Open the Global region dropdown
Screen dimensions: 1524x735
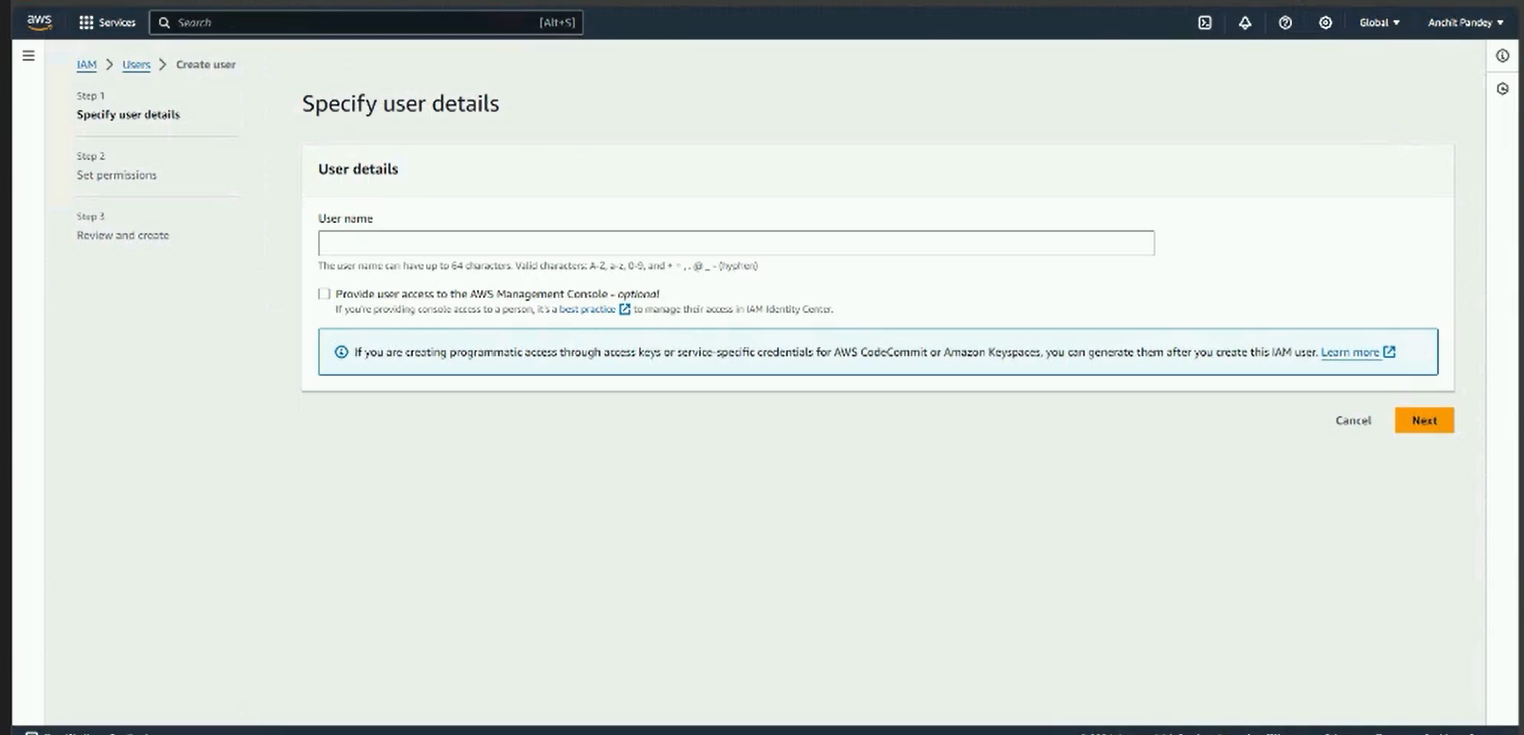coord(1379,22)
